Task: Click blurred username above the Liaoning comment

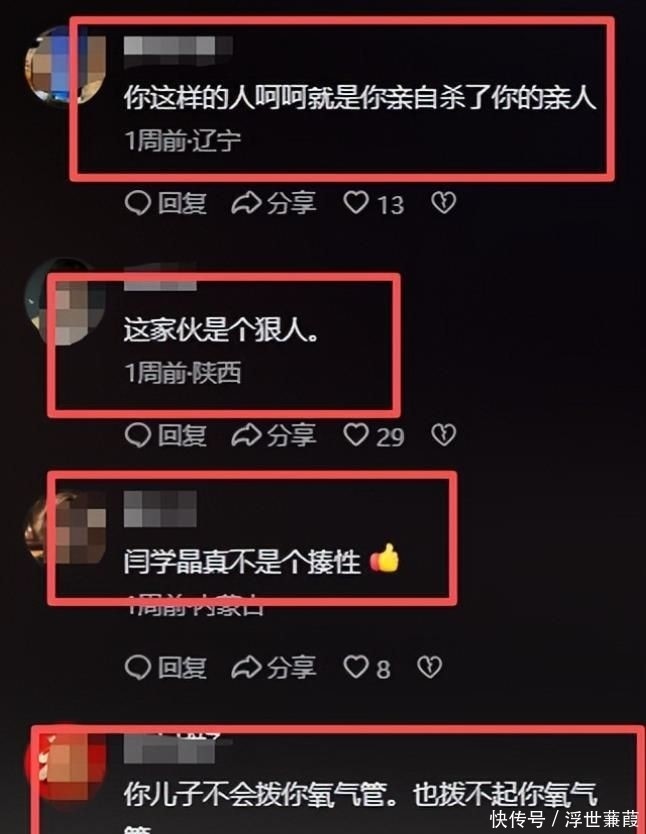Action: (x=178, y=46)
